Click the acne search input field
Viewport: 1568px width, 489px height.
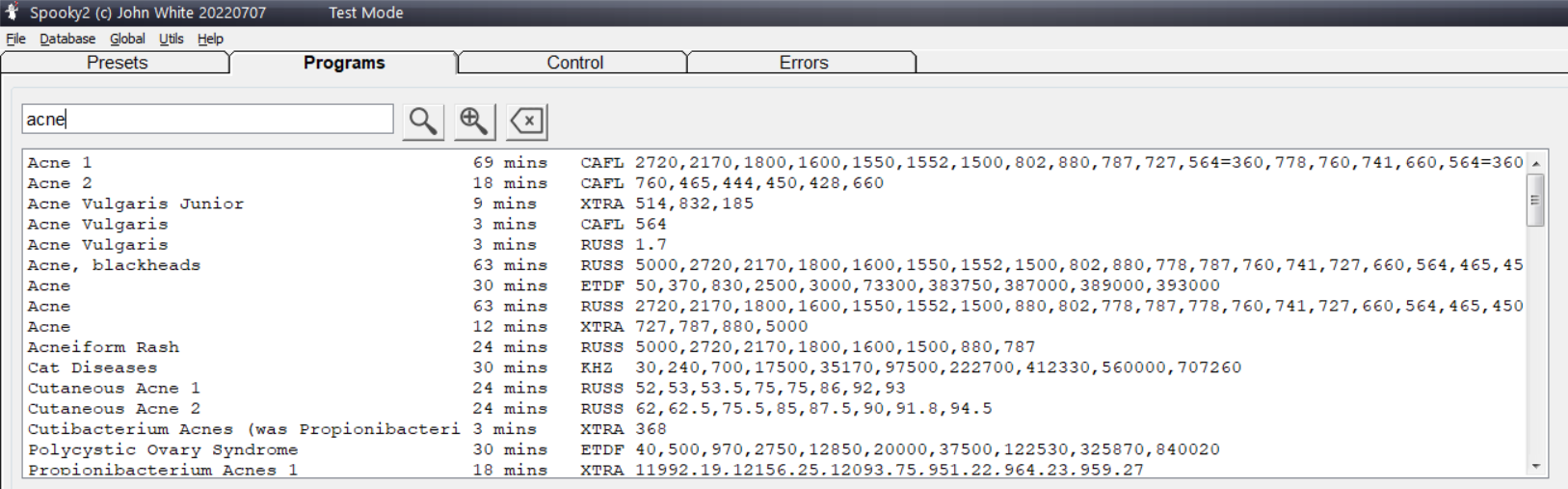pos(207,120)
